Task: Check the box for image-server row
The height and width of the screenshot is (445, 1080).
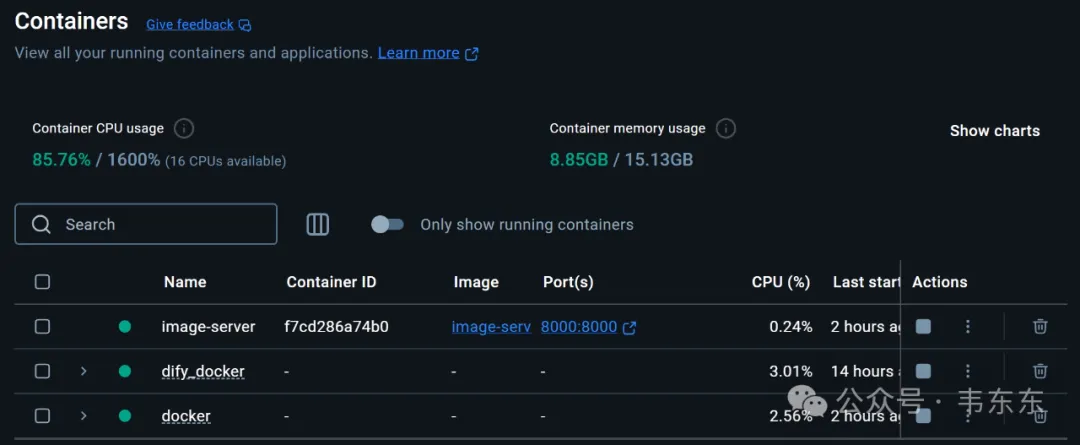Action: (43, 327)
